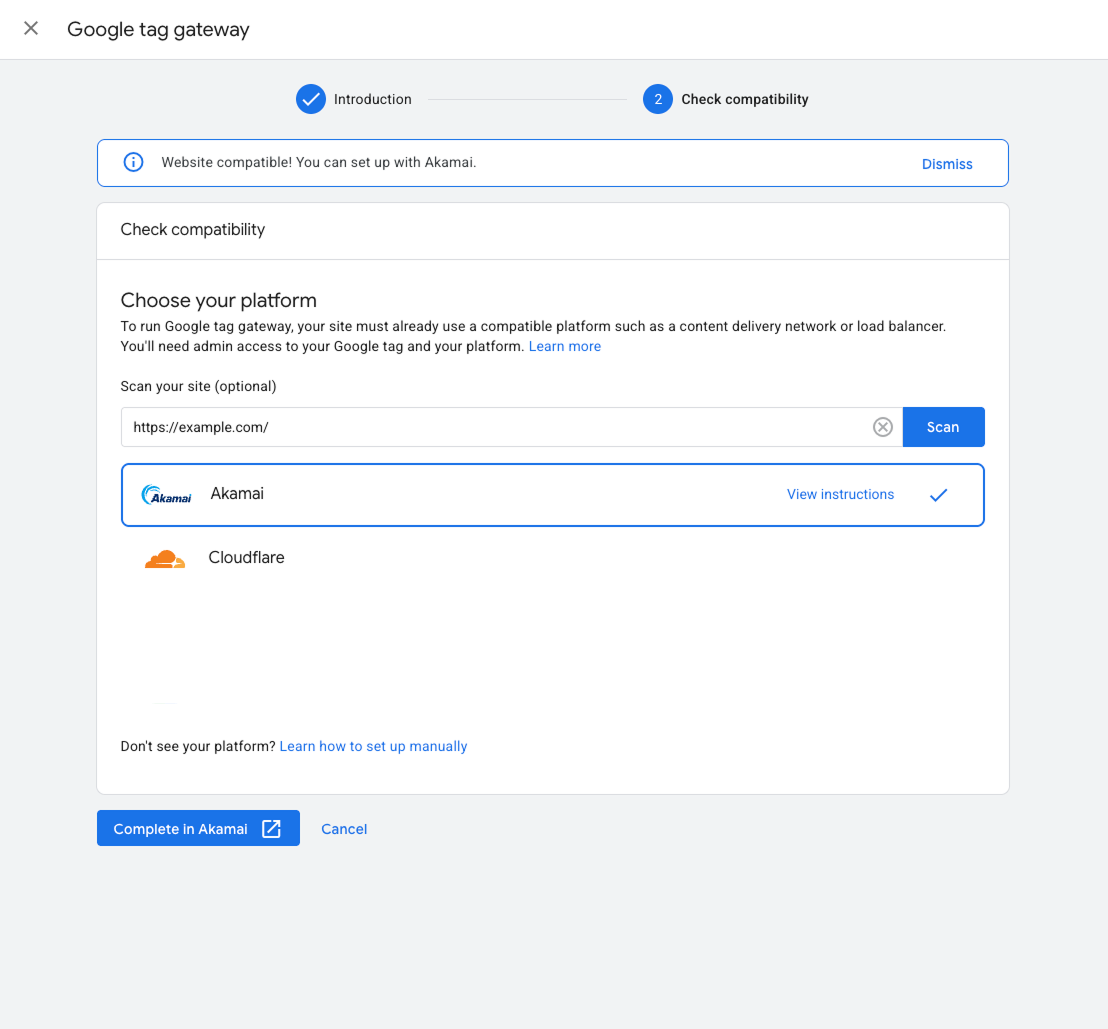Image resolution: width=1108 pixels, height=1029 pixels.
Task: Click the step 2 number circle
Action: 657,99
